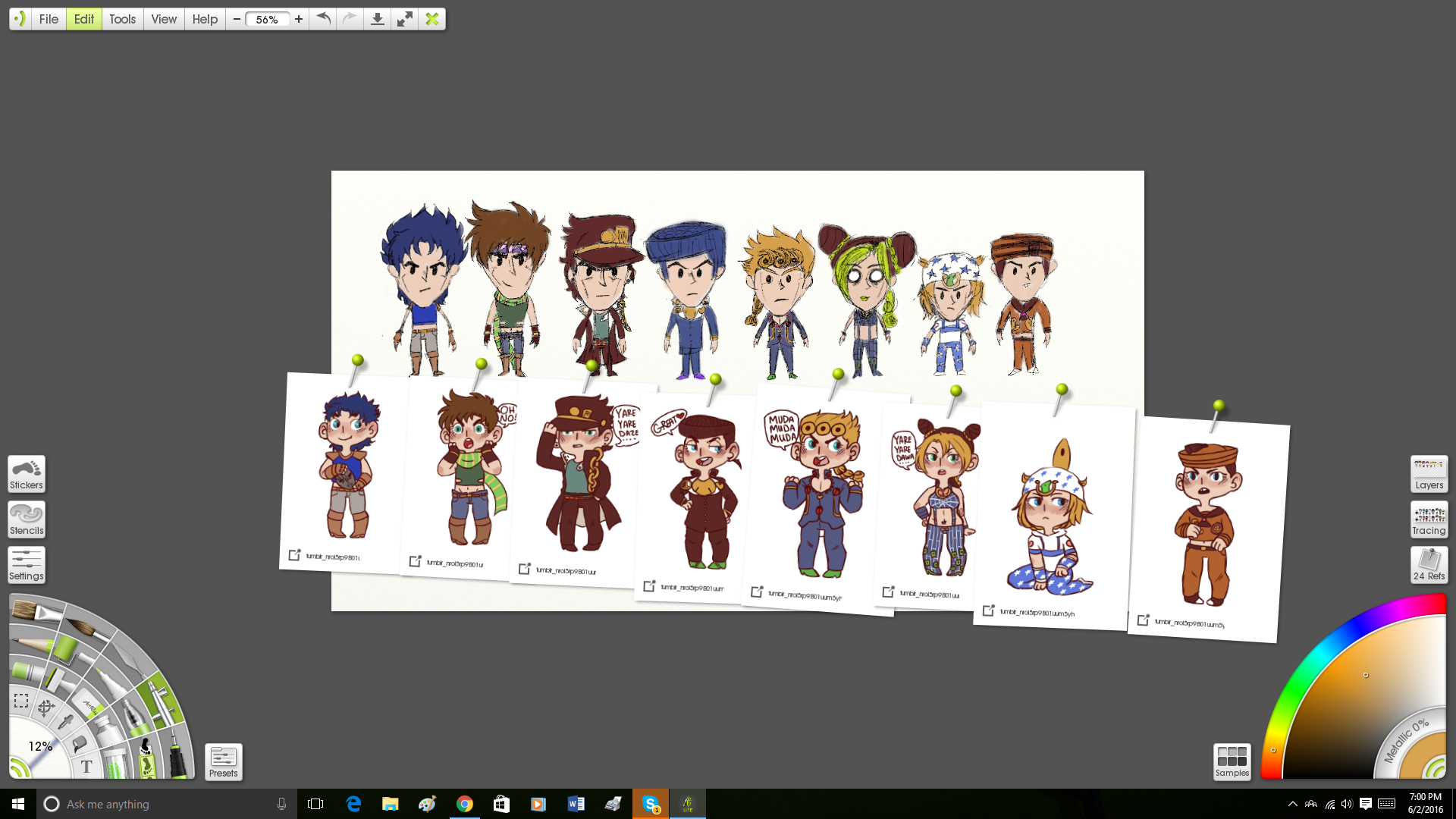Choose the Transform tool
Viewport: 1456px width, 819px height.
point(45,708)
